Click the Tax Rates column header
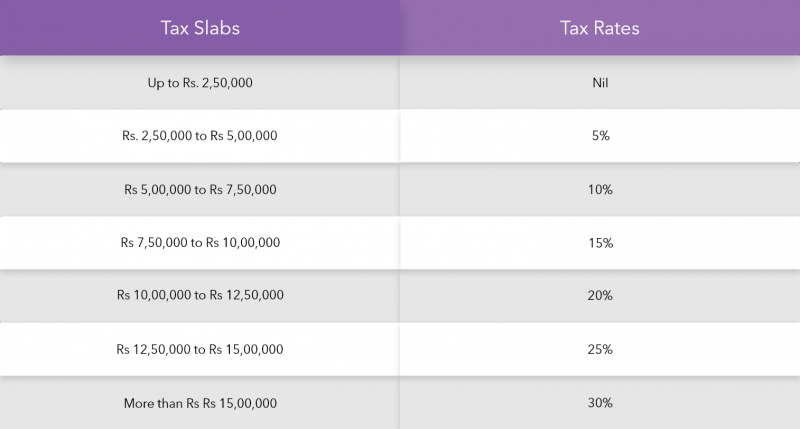Screen dimensions: 800x429 tap(600, 28)
